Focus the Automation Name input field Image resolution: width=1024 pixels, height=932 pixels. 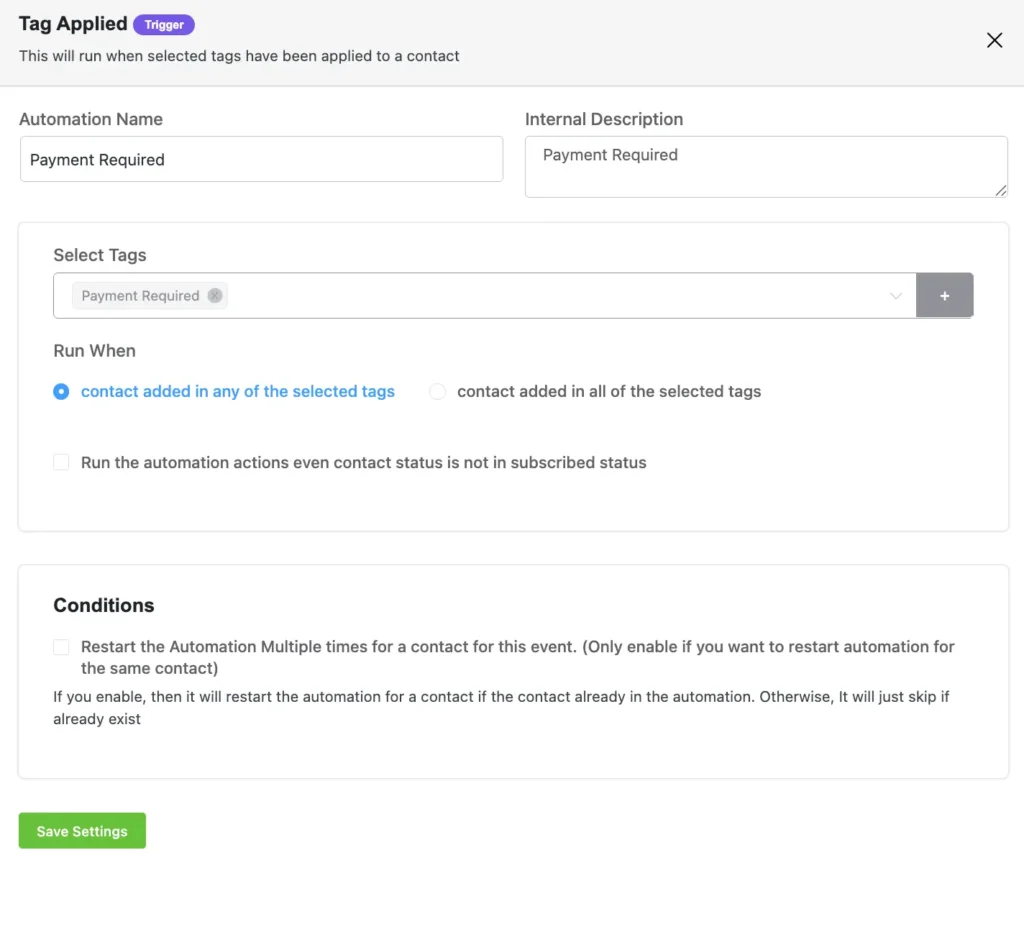coord(261,160)
